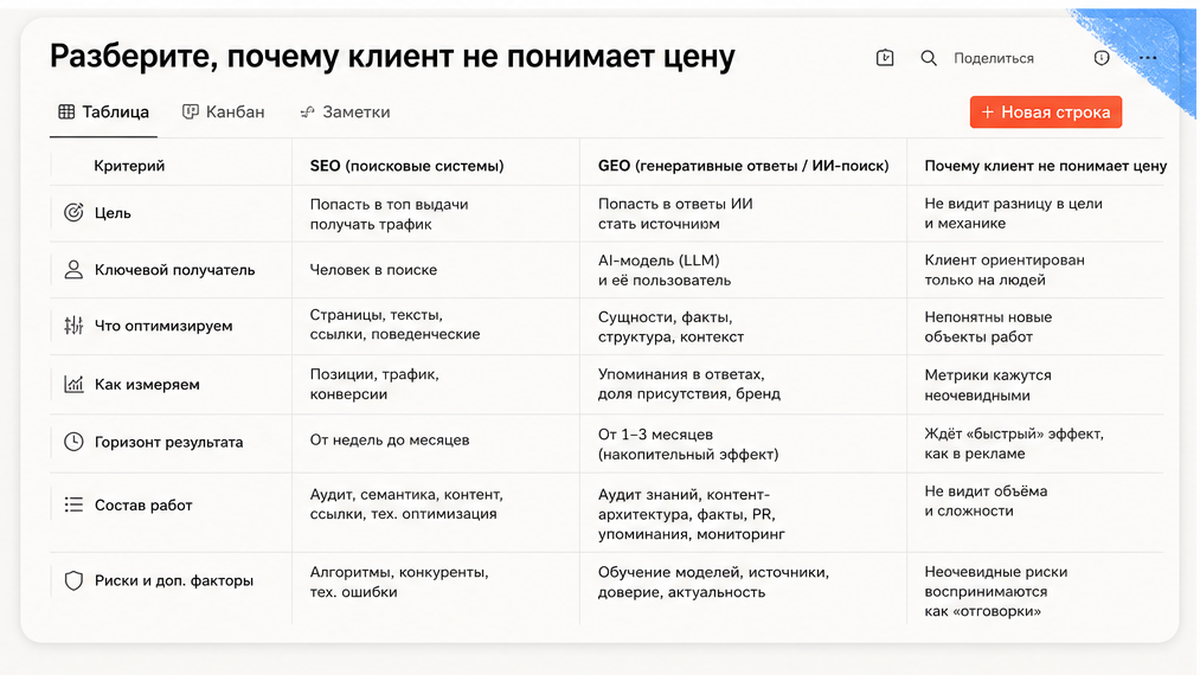Click the person icon for Ключевой получатель
Viewport: 1200px width, 675px height.
click(x=73, y=270)
